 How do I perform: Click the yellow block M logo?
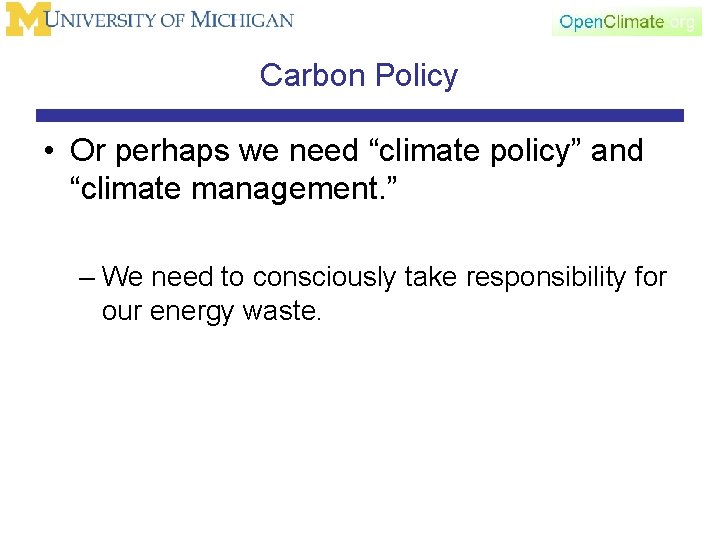tap(27, 20)
